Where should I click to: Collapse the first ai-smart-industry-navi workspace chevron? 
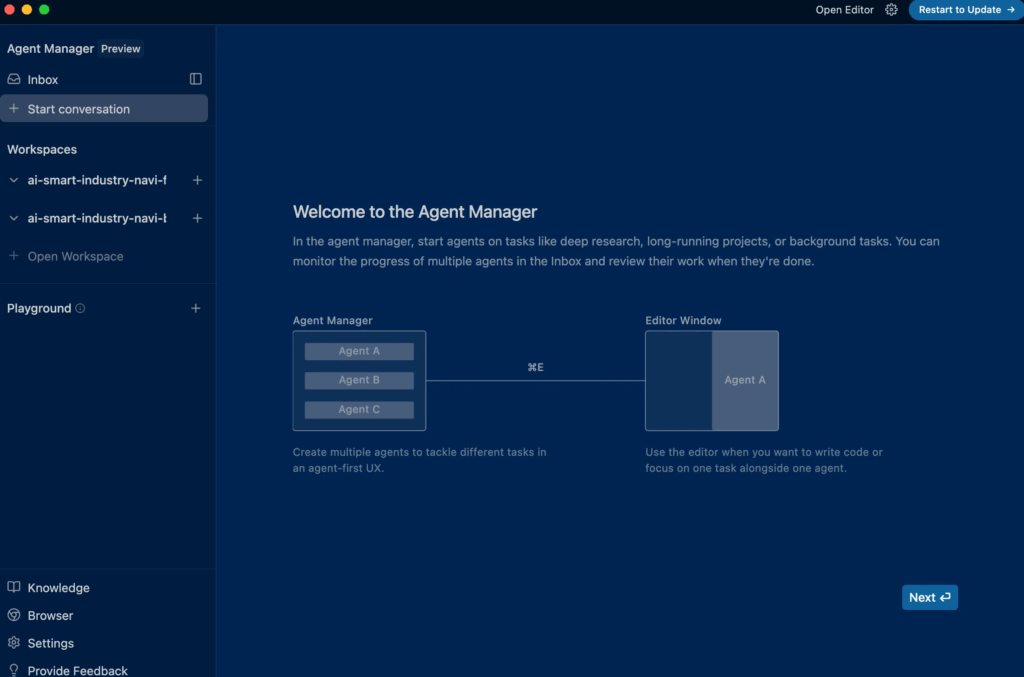(14, 181)
